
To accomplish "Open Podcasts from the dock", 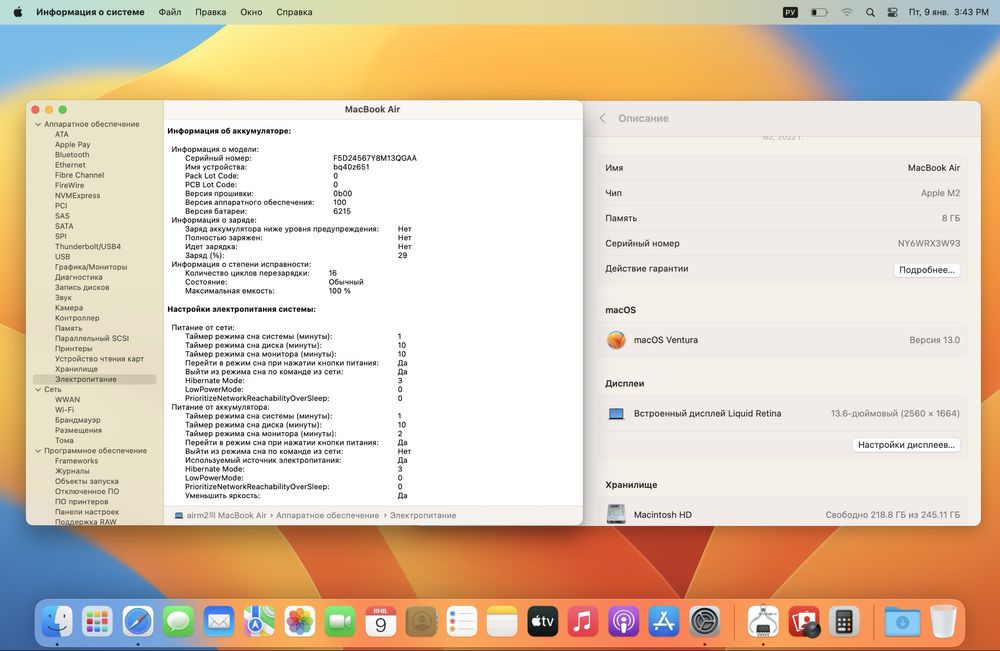I will 624,621.
